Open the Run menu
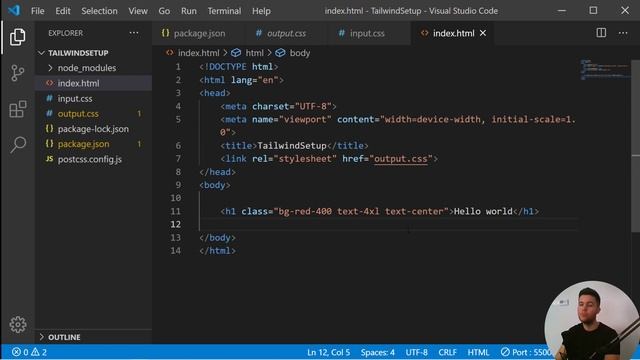 tap(189, 11)
